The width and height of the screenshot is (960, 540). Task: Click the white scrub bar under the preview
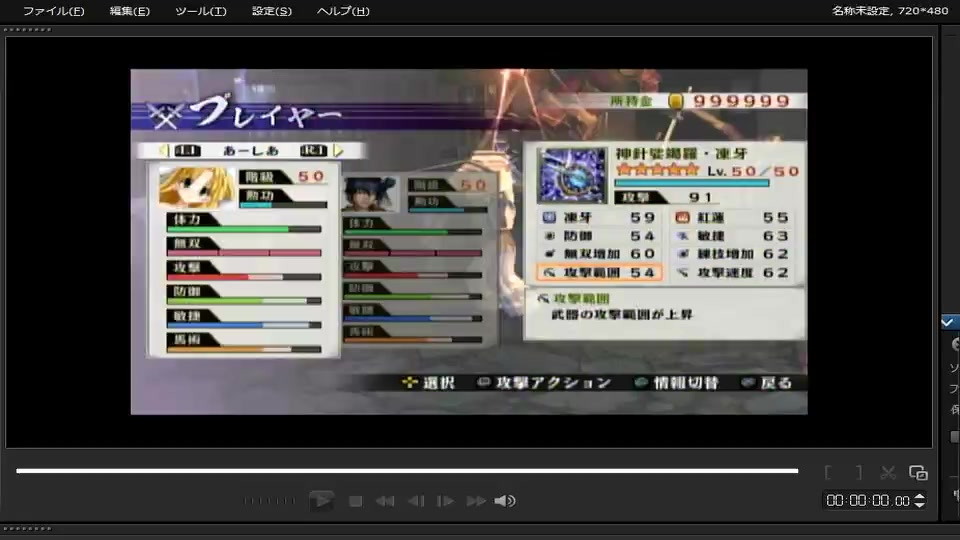(407, 471)
